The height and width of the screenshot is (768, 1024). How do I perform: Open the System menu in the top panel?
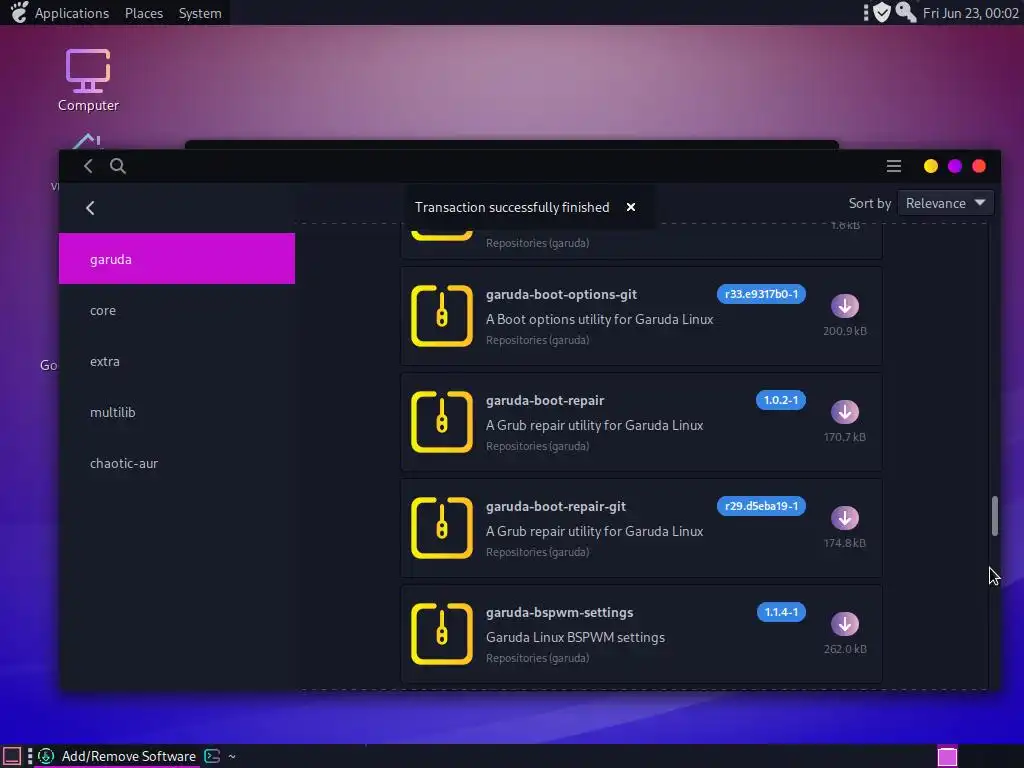(200, 13)
